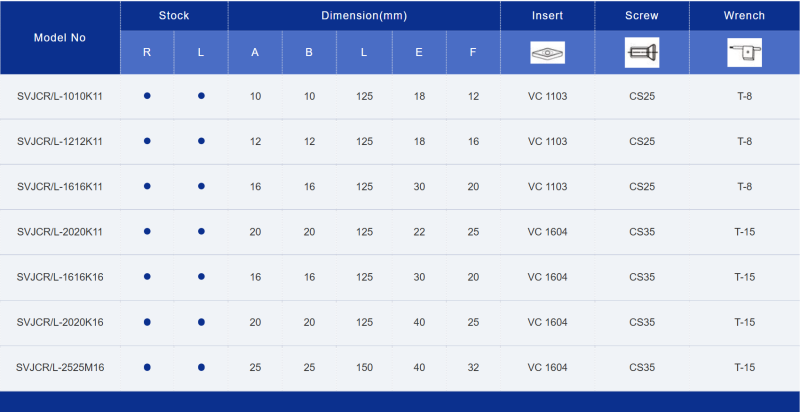Click the Stock column header
This screenshot has width=800, height=412.
[x=174, y=16]
